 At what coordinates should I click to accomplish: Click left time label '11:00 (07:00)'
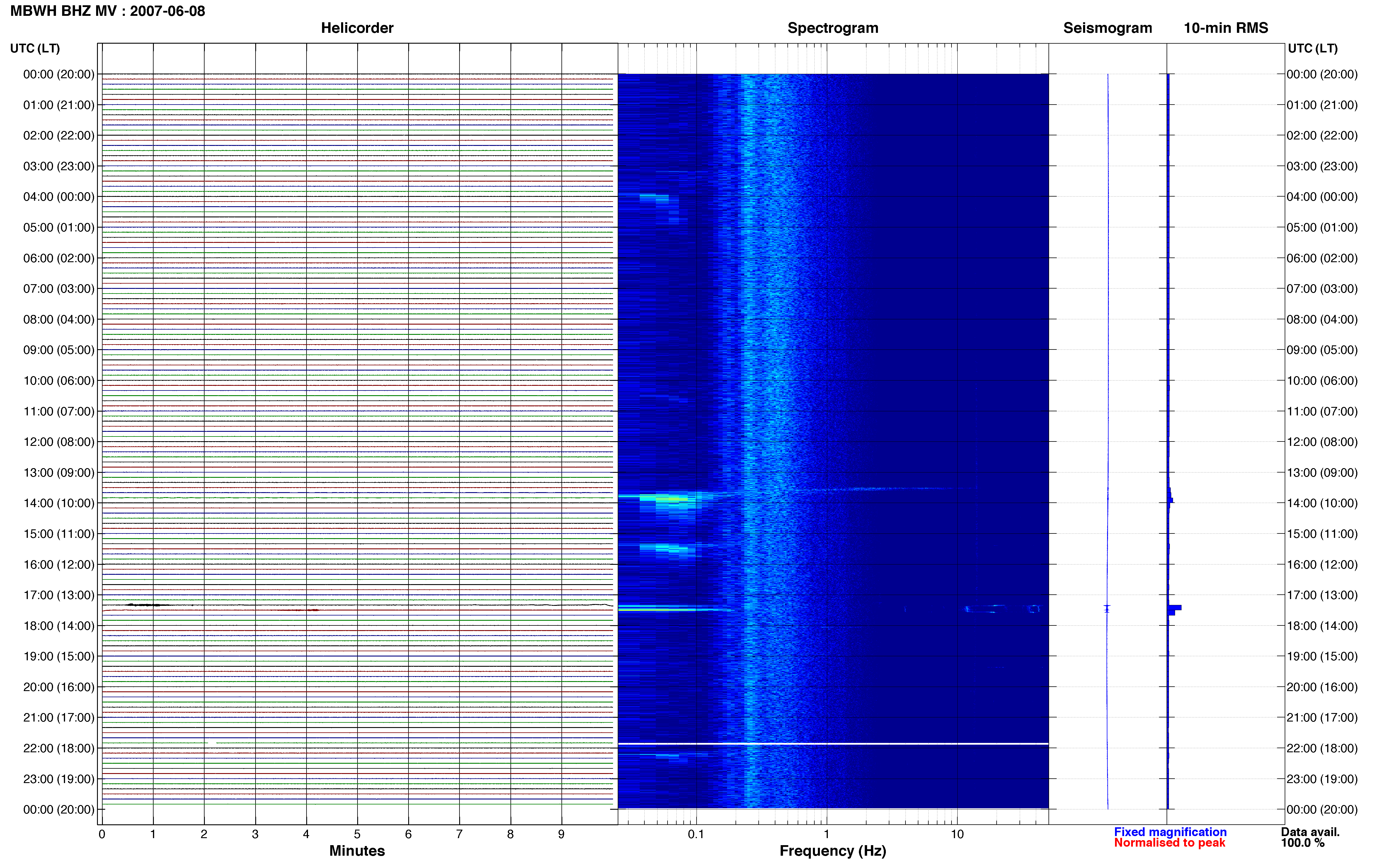(59, 411)
